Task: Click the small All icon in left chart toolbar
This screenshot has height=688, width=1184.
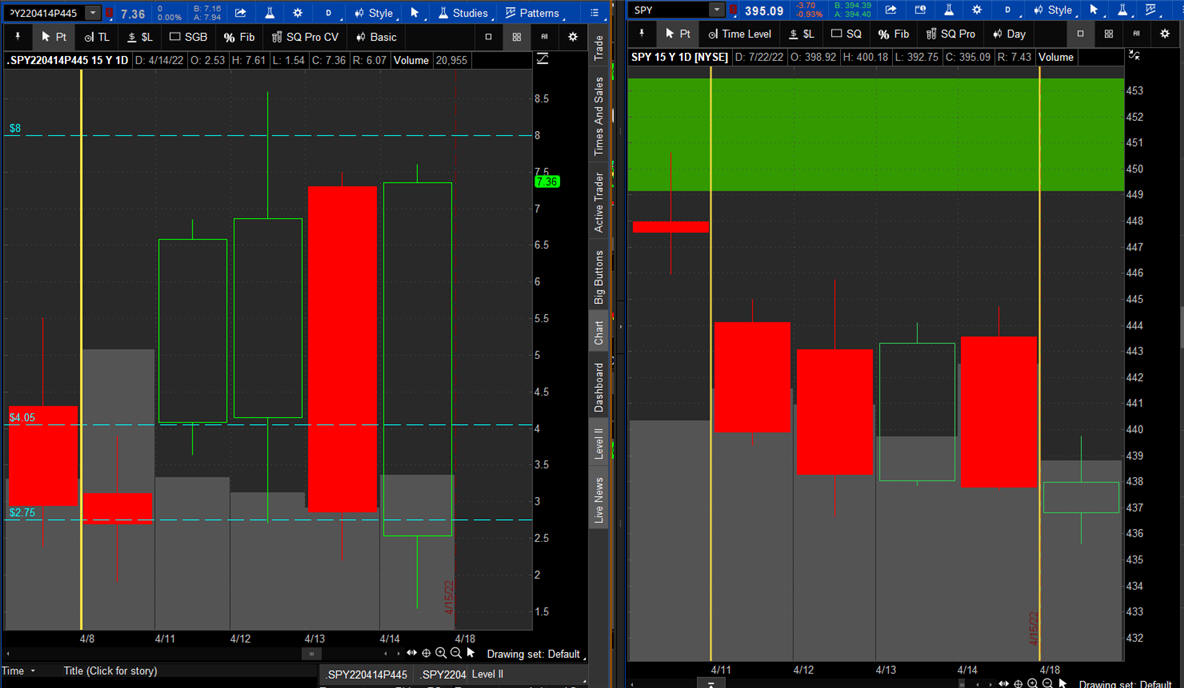Action: click(x=544, y=37)
